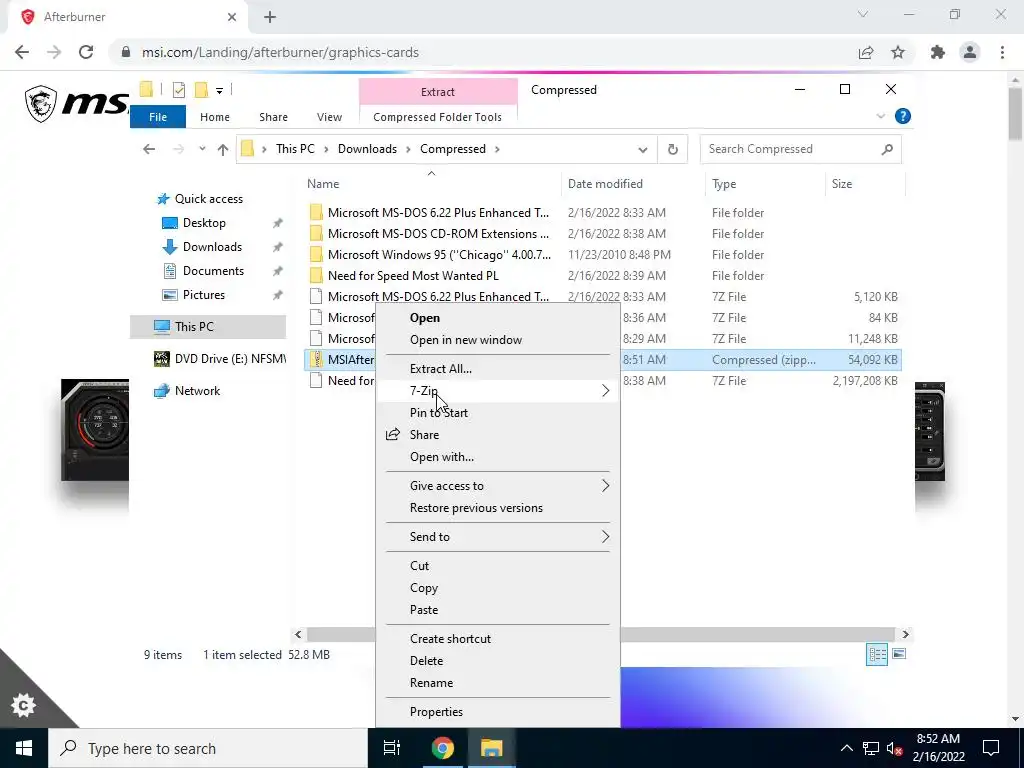Click Explorer's back arrow
This screenshot has height=768, width=1024.
[x=149, y=149]
